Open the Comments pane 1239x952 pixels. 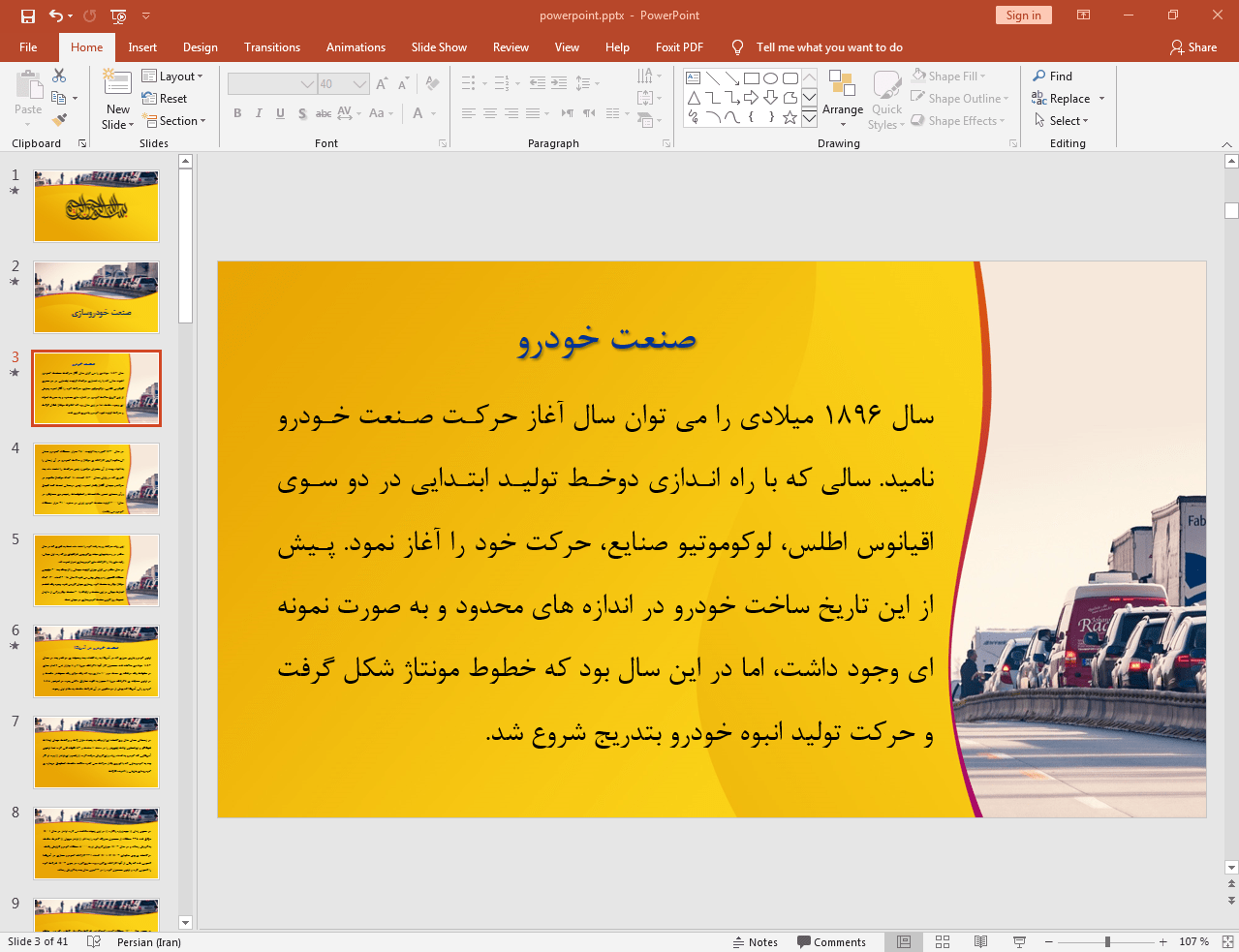tap(831, 941)
